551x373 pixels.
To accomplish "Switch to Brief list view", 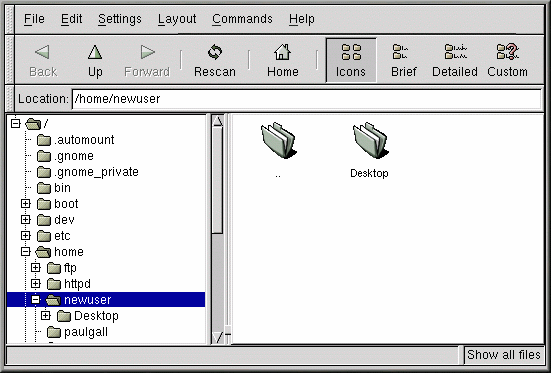I will click(x=403, y=60).
